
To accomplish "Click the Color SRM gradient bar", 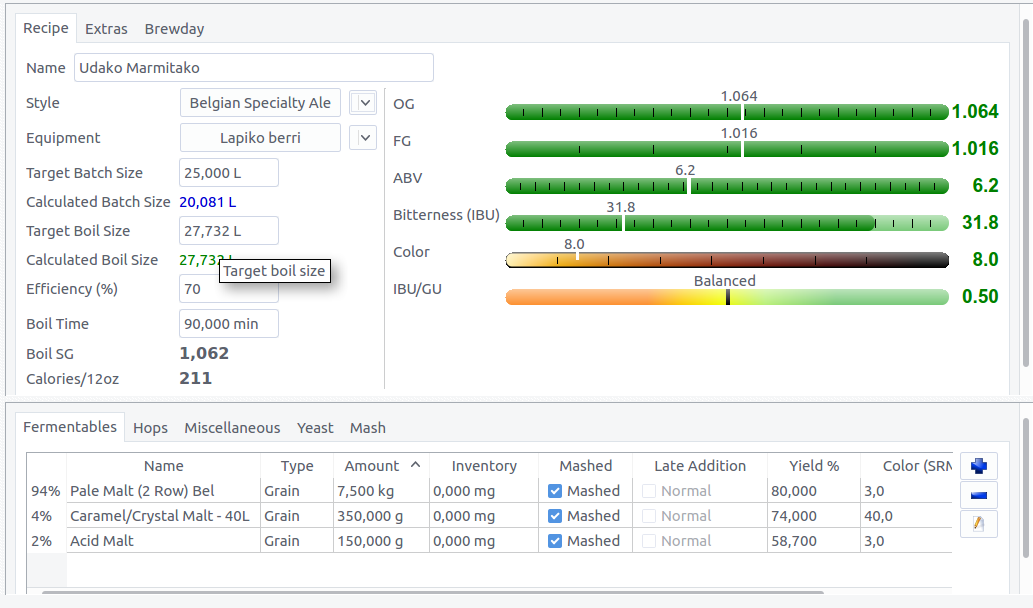I will point(726,260).
